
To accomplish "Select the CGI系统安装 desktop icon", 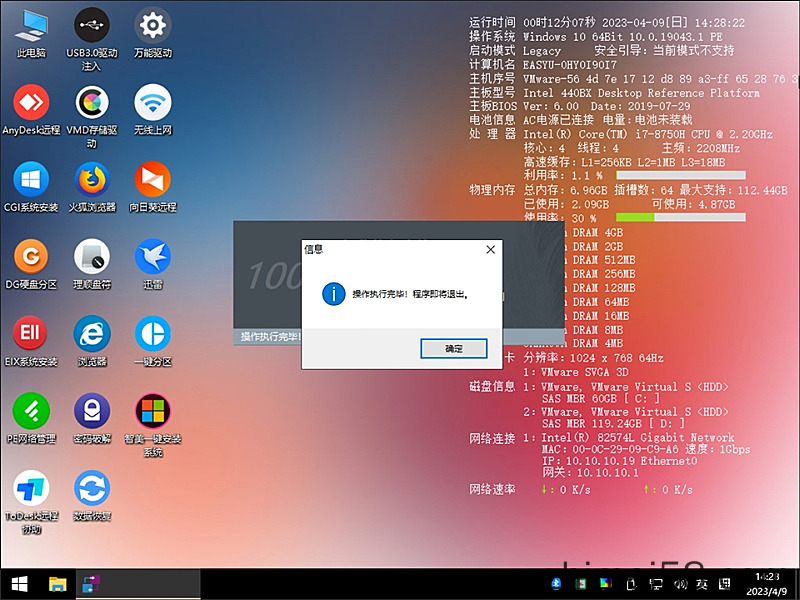I will [31, 187].
